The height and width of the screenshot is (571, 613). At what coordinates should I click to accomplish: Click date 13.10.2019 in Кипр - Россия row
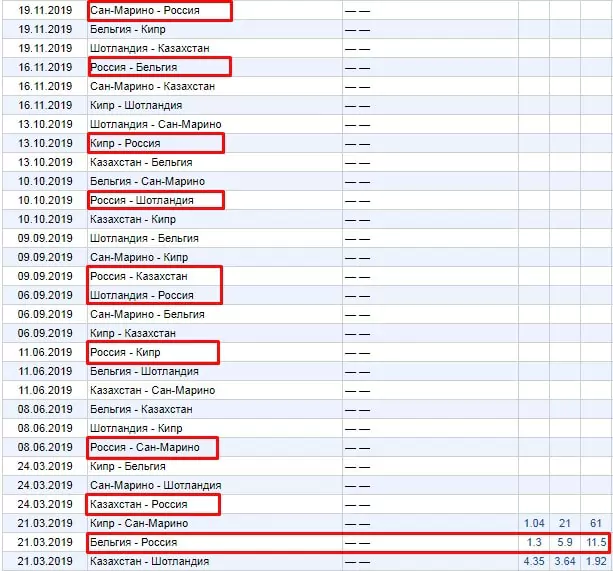[45, 143]
